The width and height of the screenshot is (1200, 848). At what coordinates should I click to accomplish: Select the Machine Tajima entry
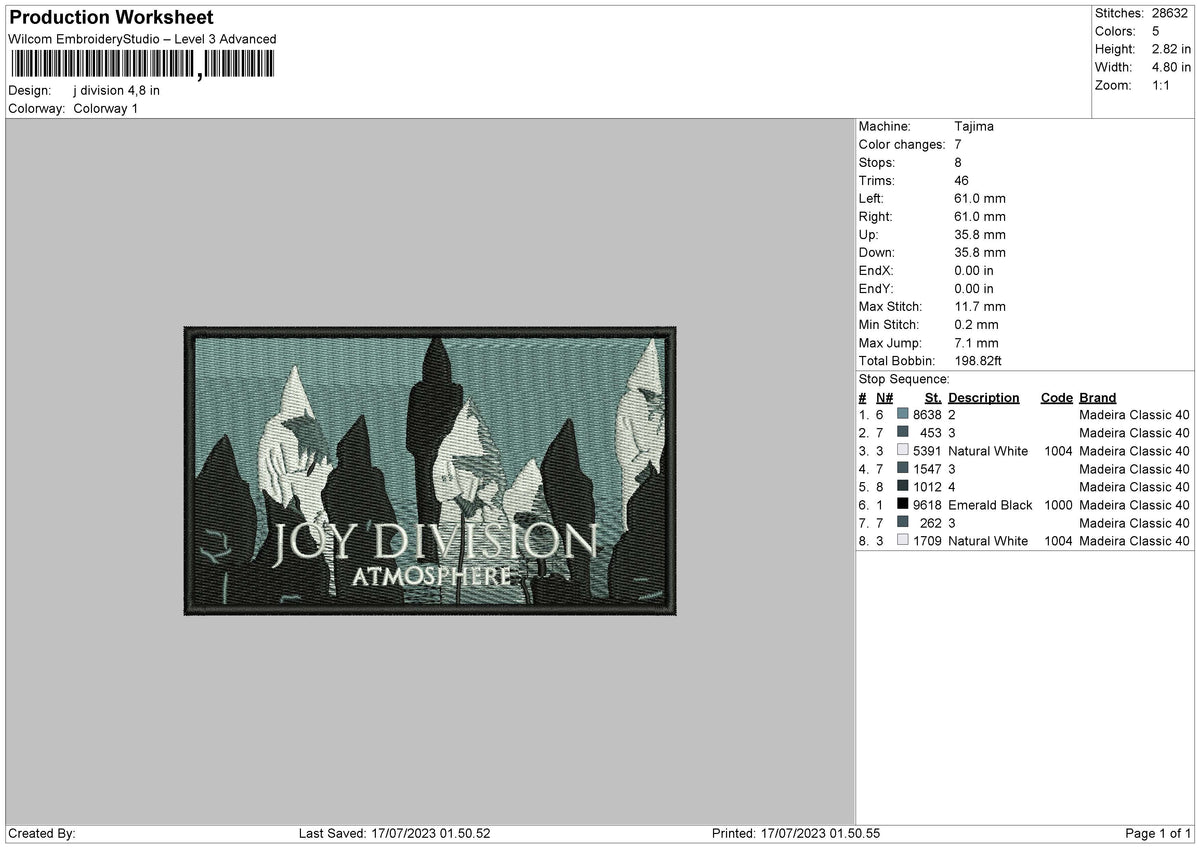(x=972, y=126)
